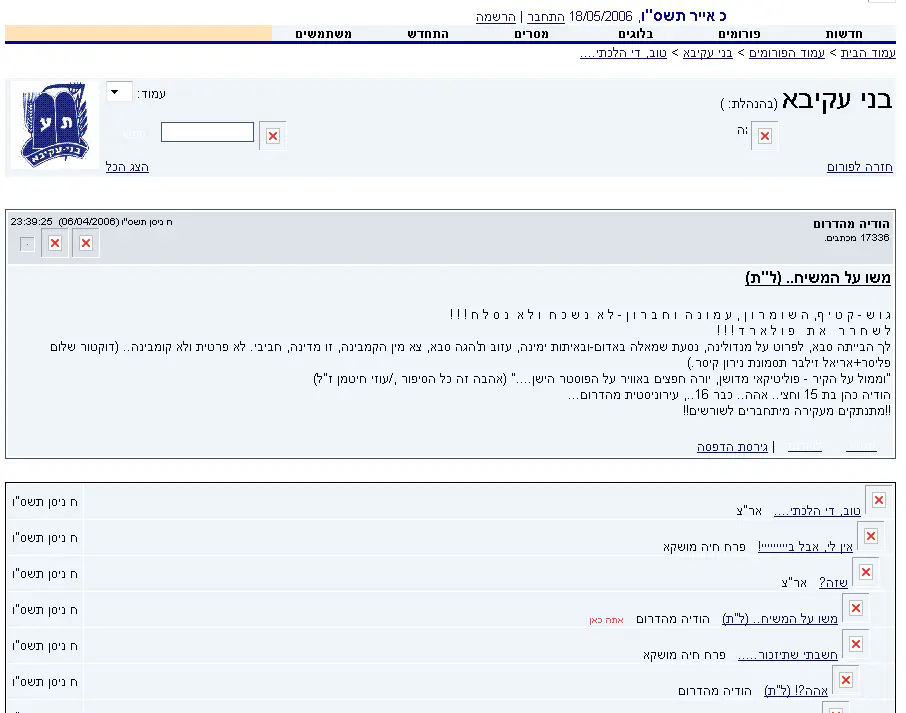Click the Bnei Akiva emblem logo

coord(54,125)
